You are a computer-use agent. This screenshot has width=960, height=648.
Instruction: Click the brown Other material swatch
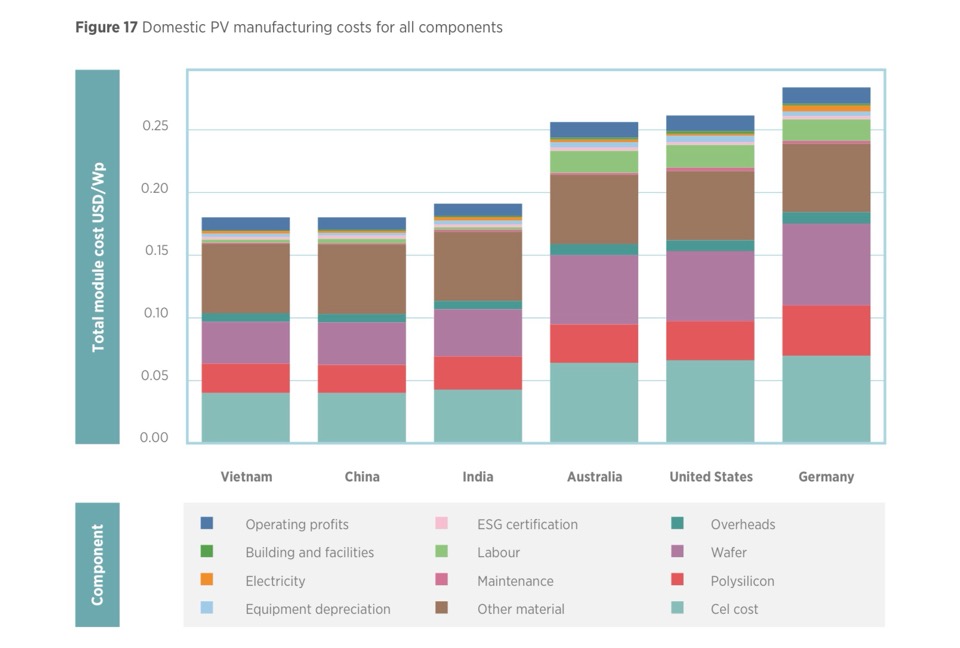441,608
